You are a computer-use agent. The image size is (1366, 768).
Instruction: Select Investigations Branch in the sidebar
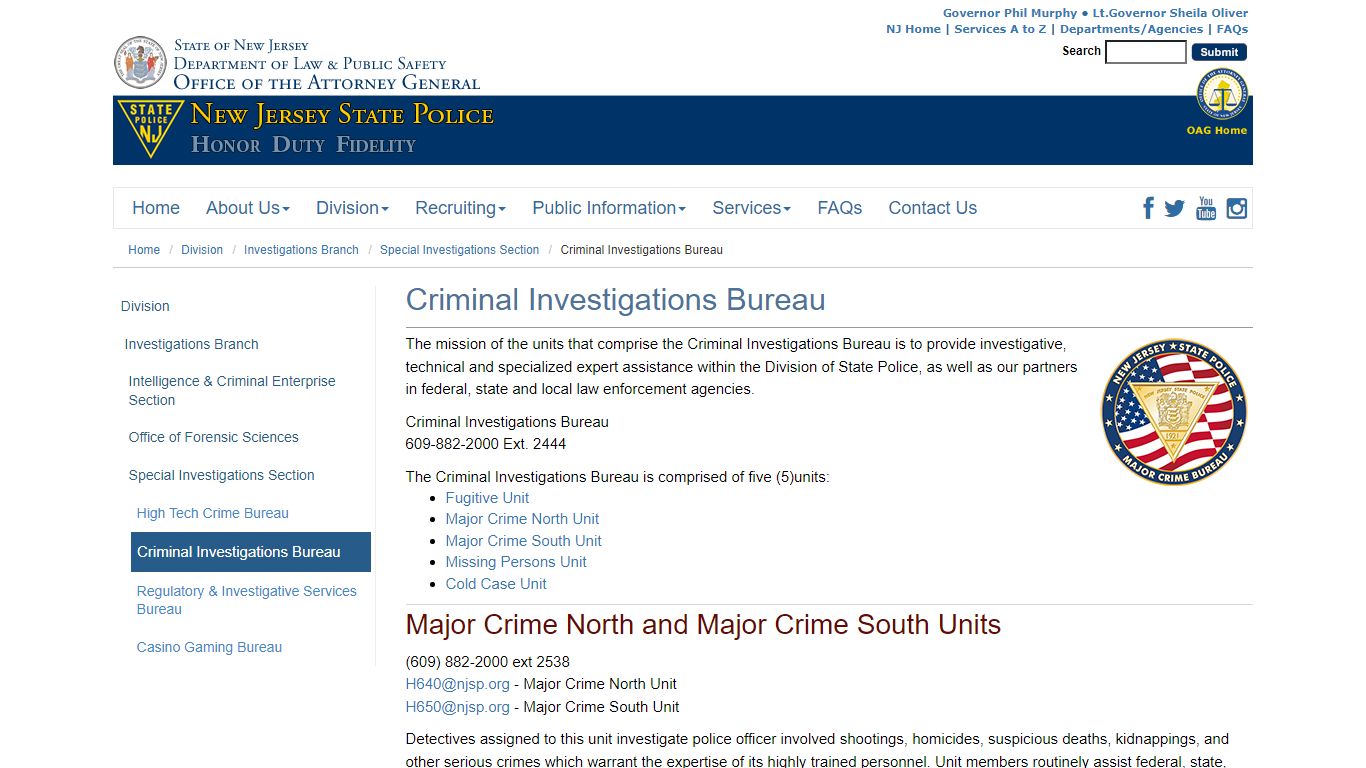click(191, 344)
